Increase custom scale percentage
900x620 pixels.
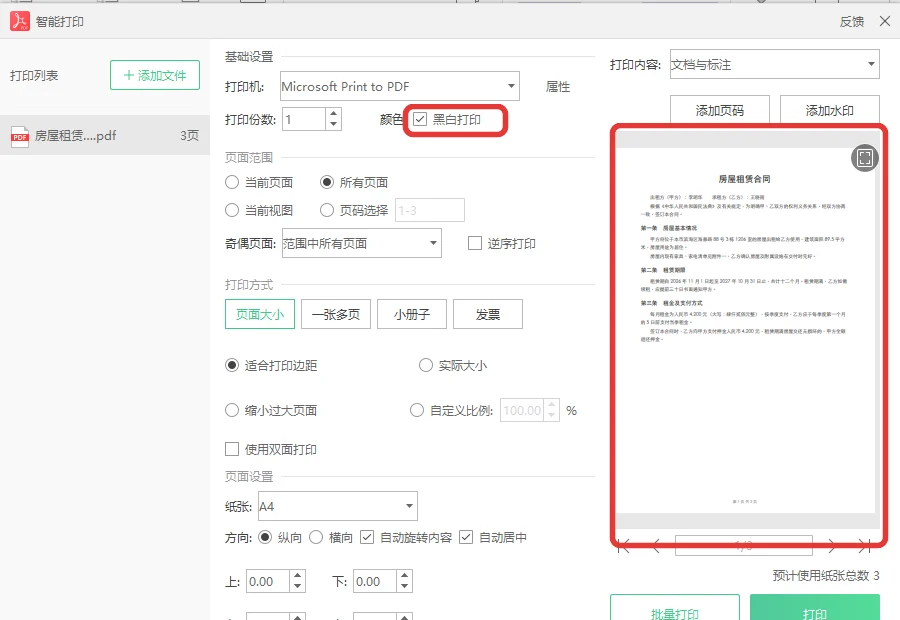coord(552,405)
